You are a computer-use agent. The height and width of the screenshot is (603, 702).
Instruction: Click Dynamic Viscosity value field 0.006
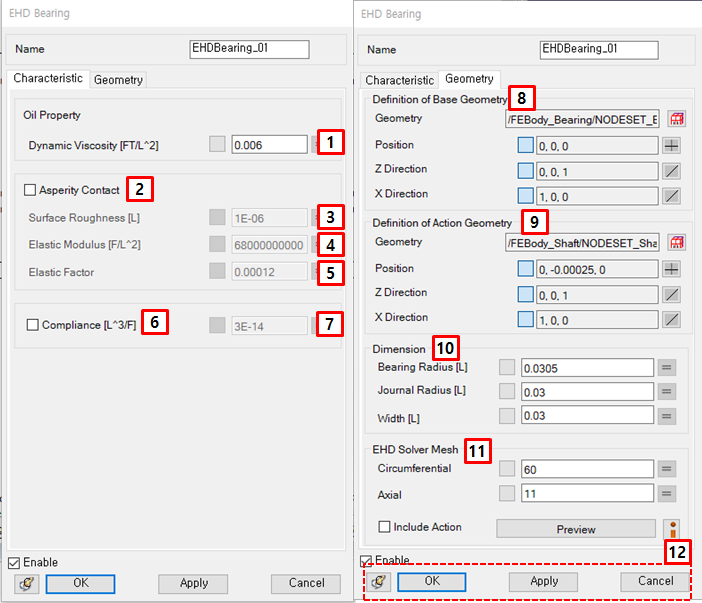click(269, 145)
